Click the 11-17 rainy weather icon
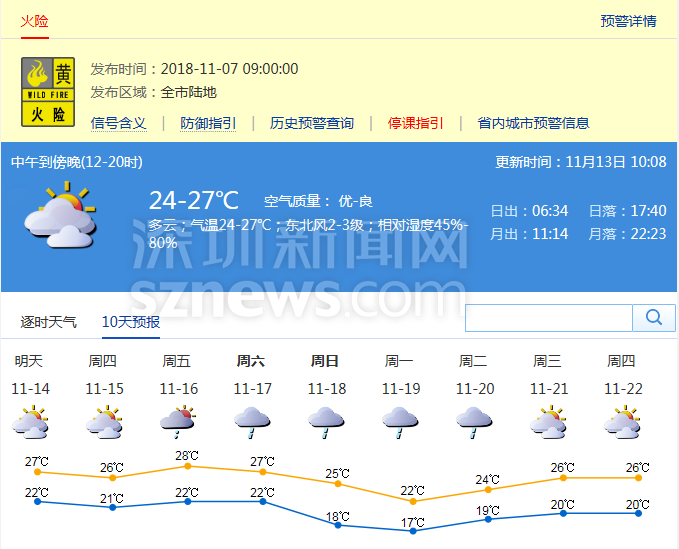 coord(251,423)
